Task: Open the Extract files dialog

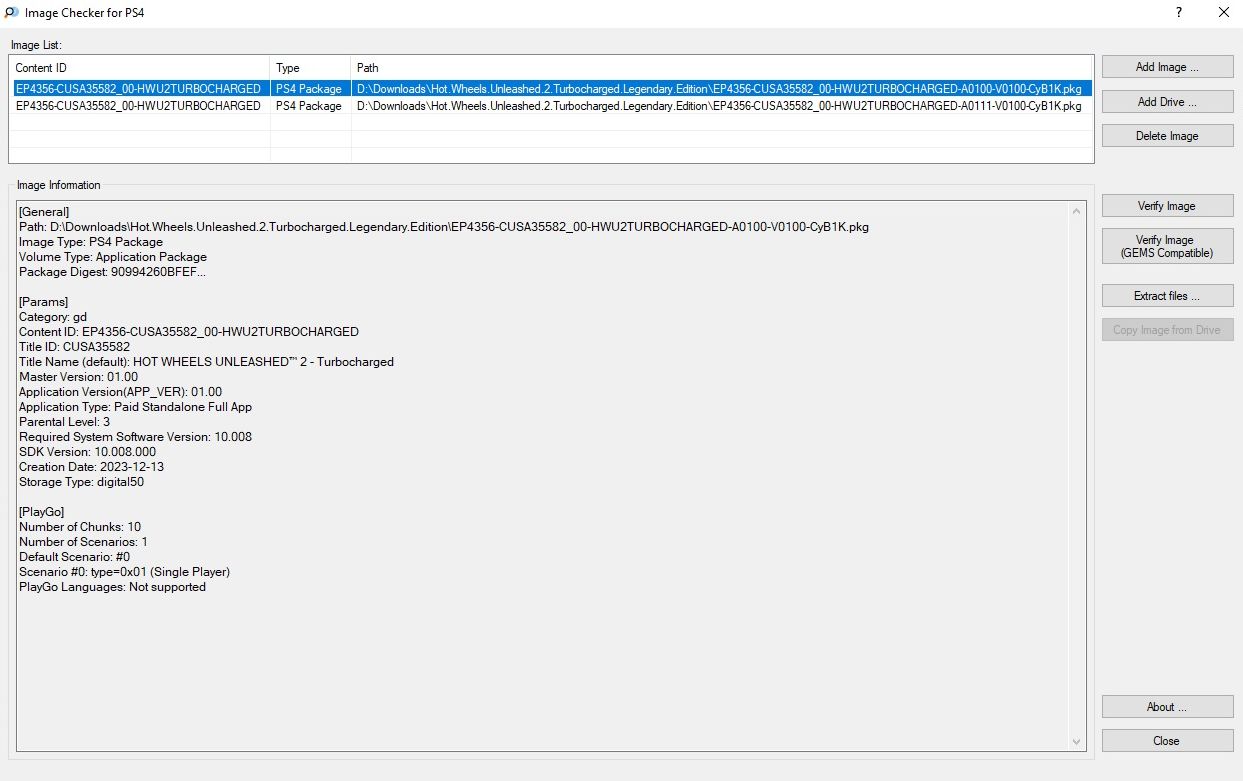Action: tap(1167, 296)
